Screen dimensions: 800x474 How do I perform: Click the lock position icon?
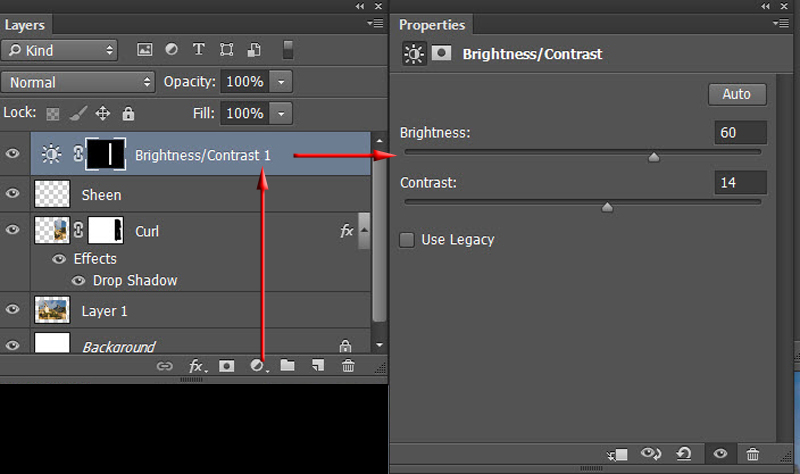[102, 114]
